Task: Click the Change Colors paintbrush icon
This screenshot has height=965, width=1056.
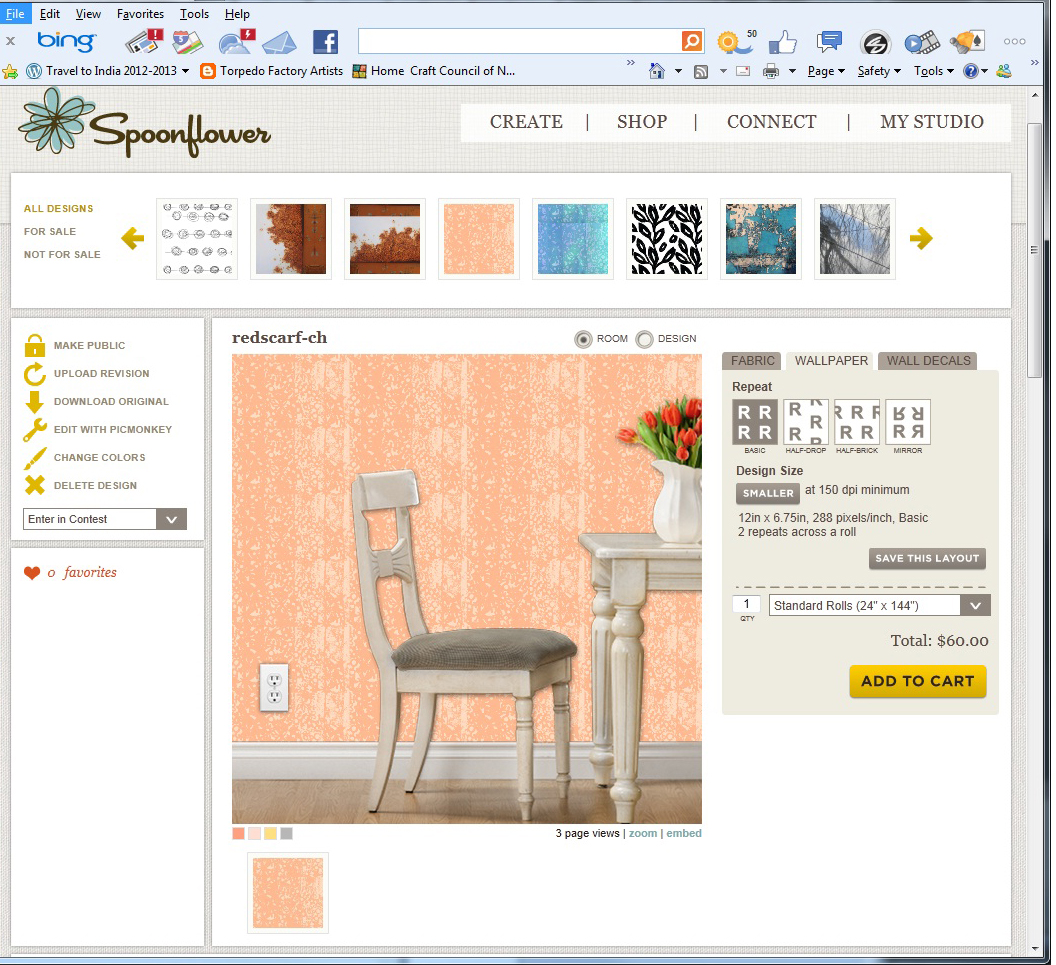Action: [35, 458]
